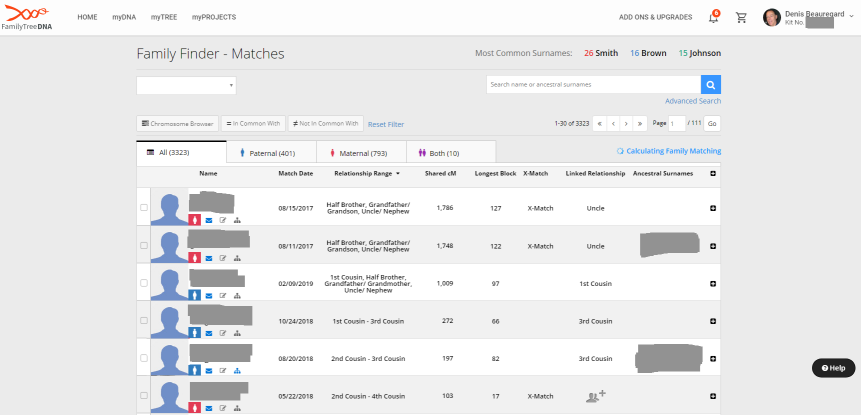The height and width of the screenshot is (415, 861).
Task: Click the Chromosome Browser button
Action: 177,124
